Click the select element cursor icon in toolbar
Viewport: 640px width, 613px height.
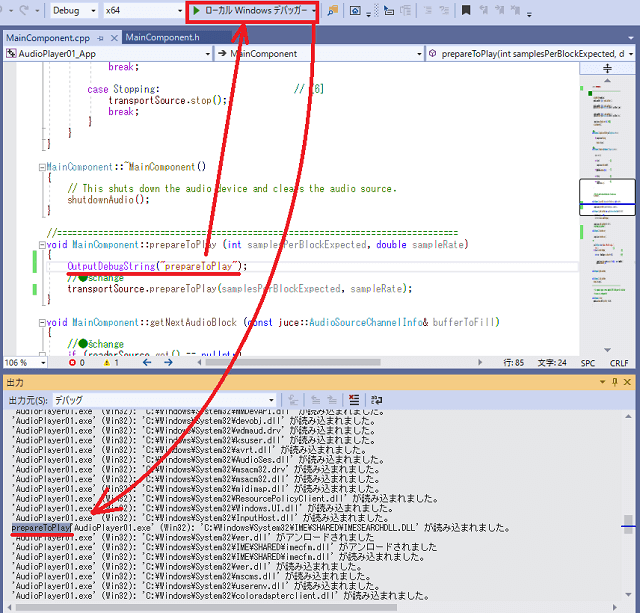tap(389, 11)
